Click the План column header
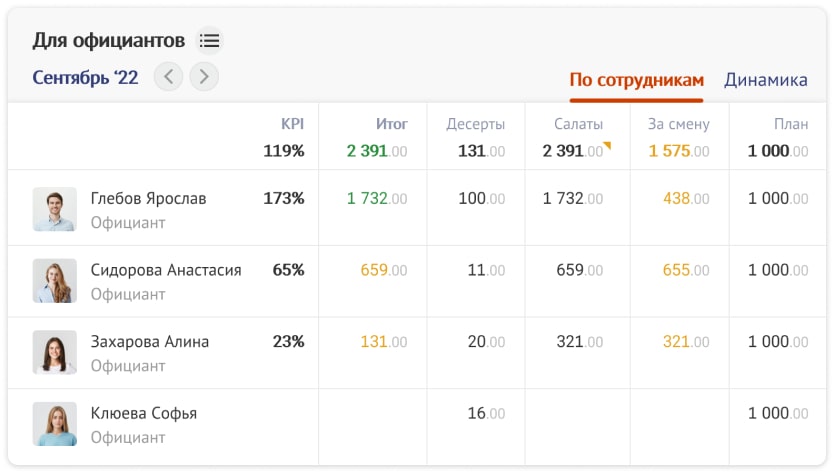 click(x=791, y=125)
